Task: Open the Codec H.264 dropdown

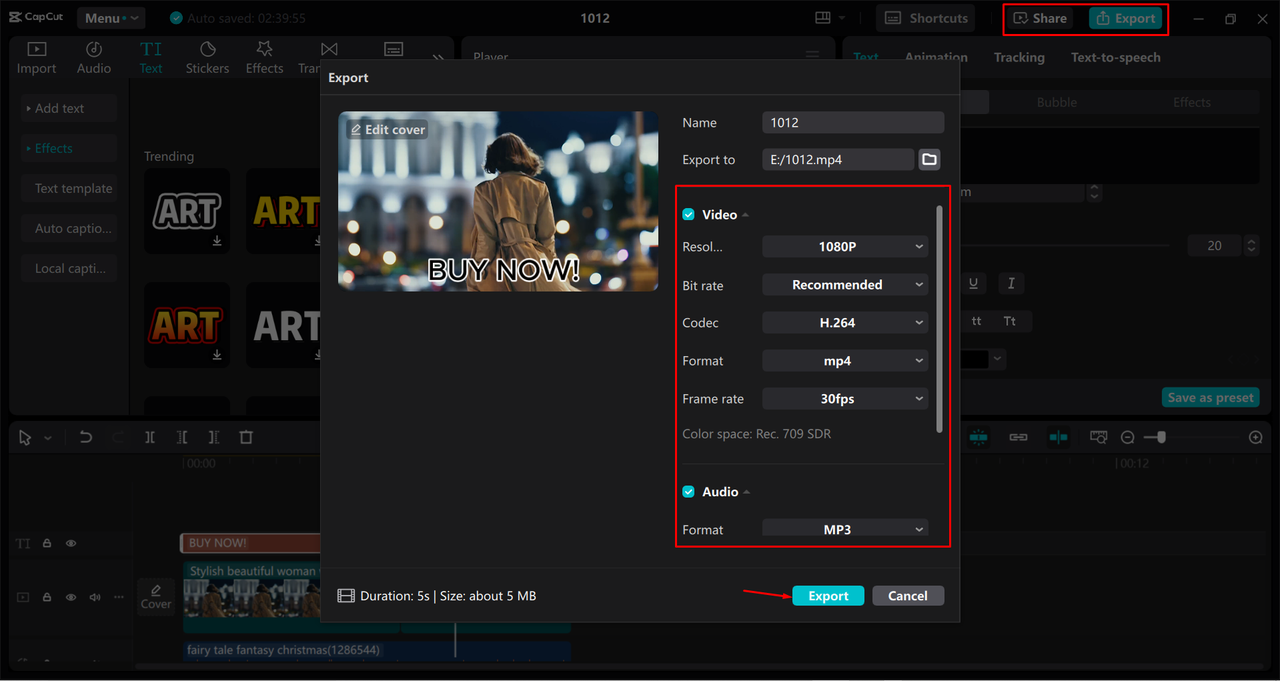Action: point(845,323)
